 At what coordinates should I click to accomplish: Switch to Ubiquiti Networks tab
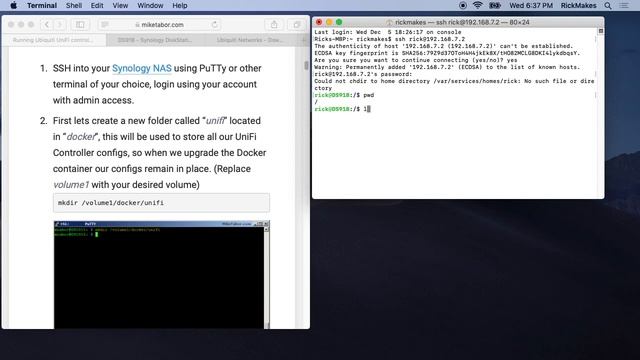[251, 40]
